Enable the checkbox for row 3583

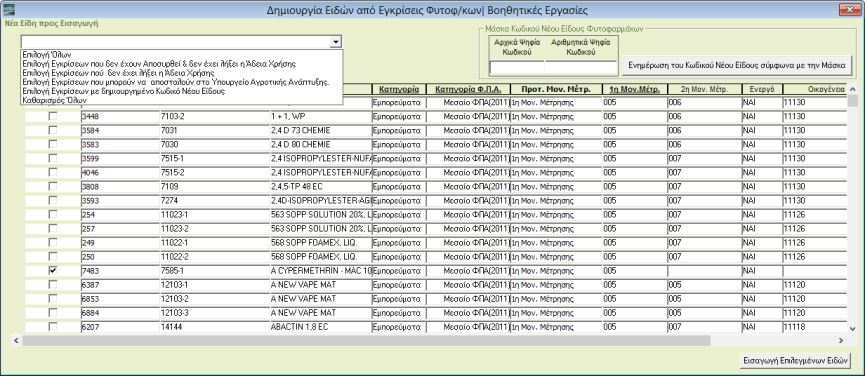tap(53, 144)
